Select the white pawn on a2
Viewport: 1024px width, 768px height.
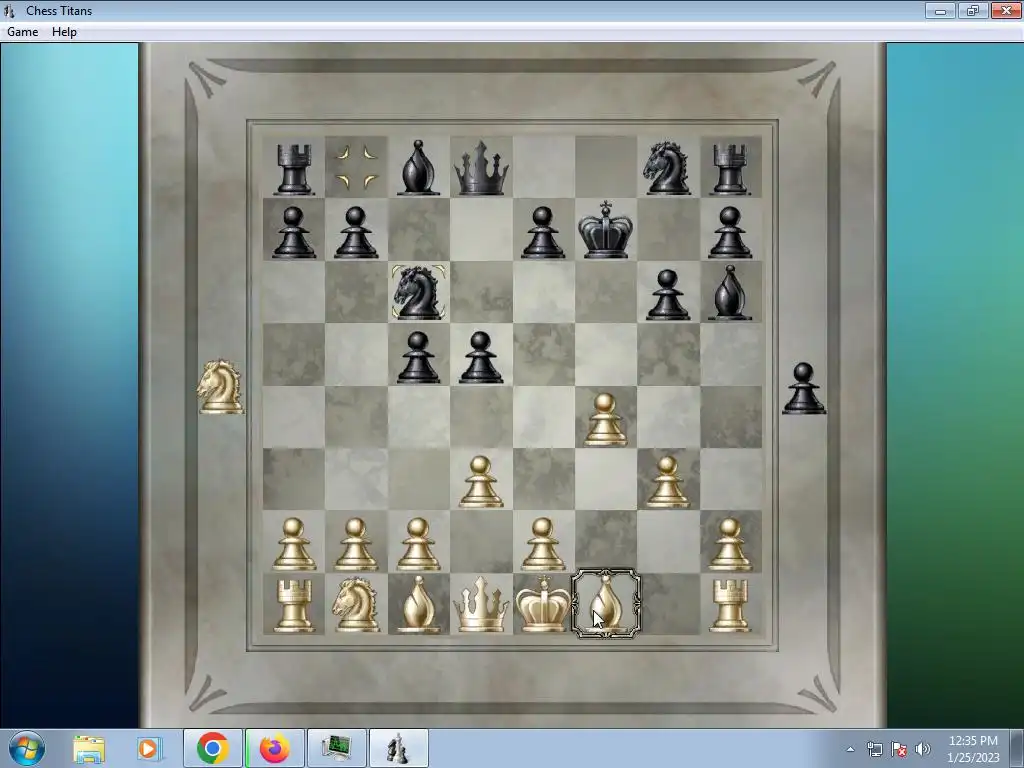coord(294,545)
